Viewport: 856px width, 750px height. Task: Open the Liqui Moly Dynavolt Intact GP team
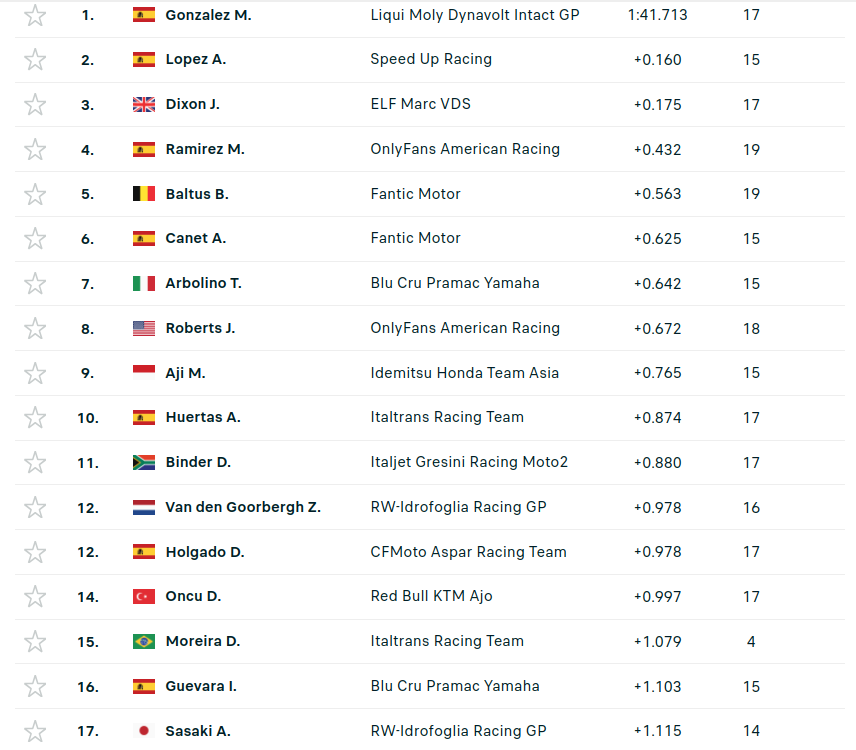pyautogui.click(x=475, y=15)
